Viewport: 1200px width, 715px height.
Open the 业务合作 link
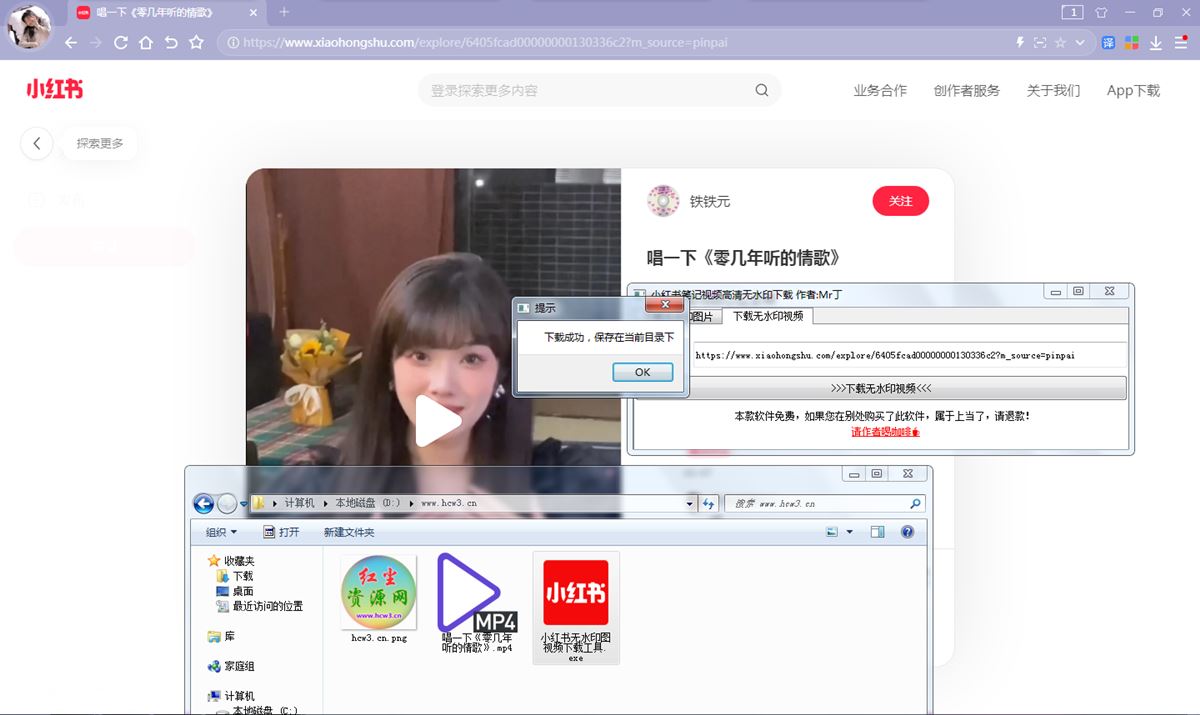(880, 90)
